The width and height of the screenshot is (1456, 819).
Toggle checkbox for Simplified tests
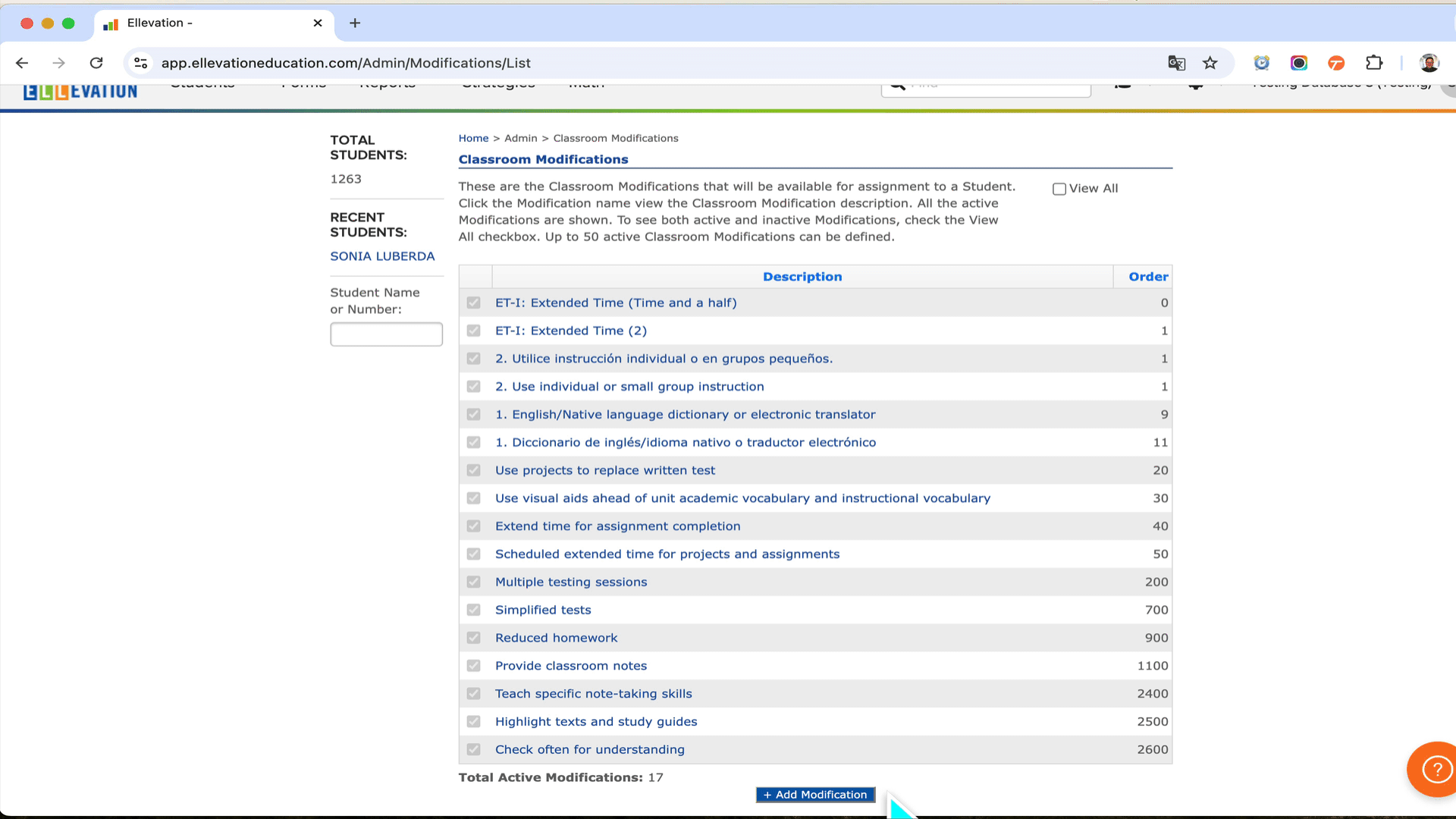tap(474, 610)
